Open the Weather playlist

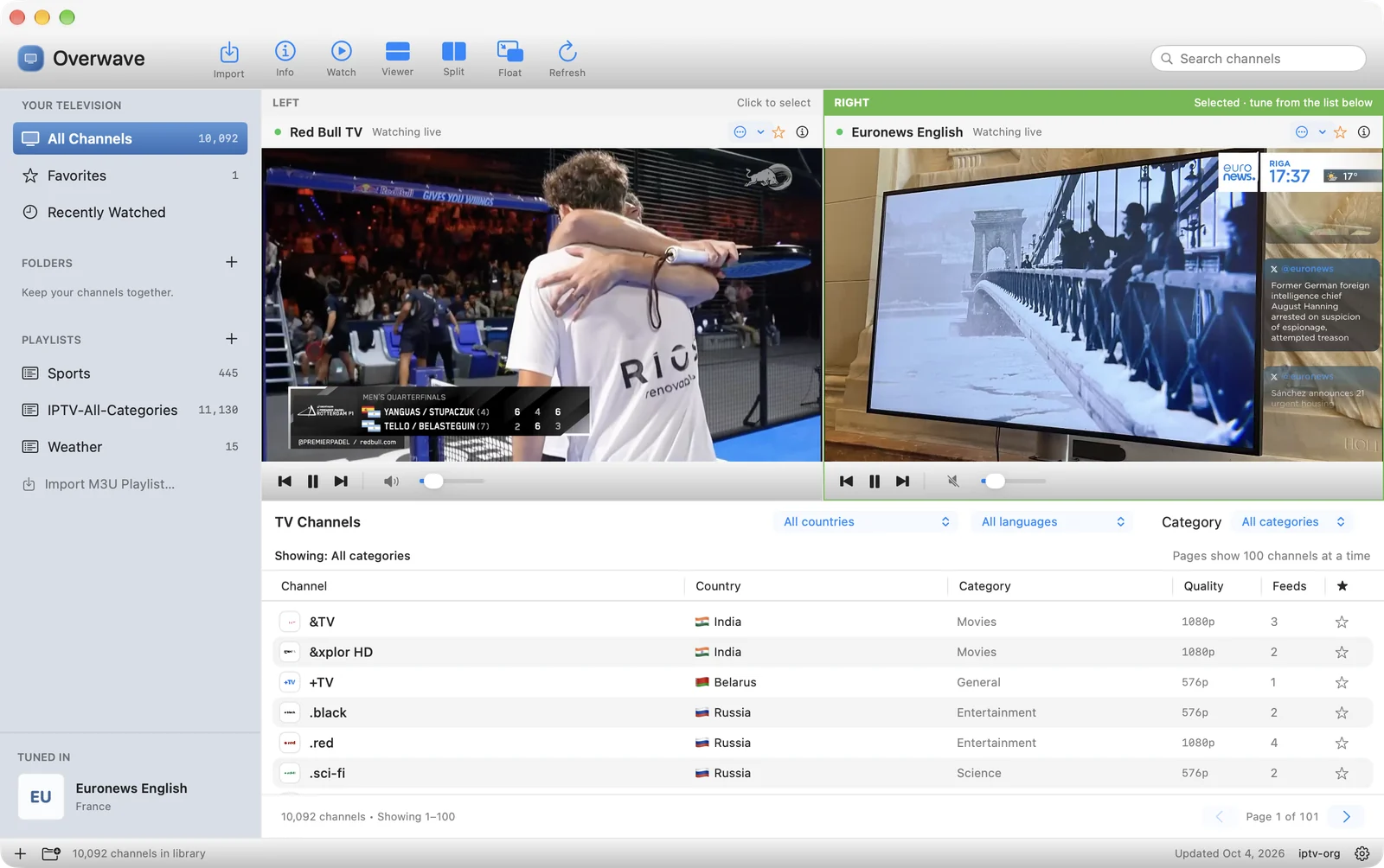tap(131, 447)
